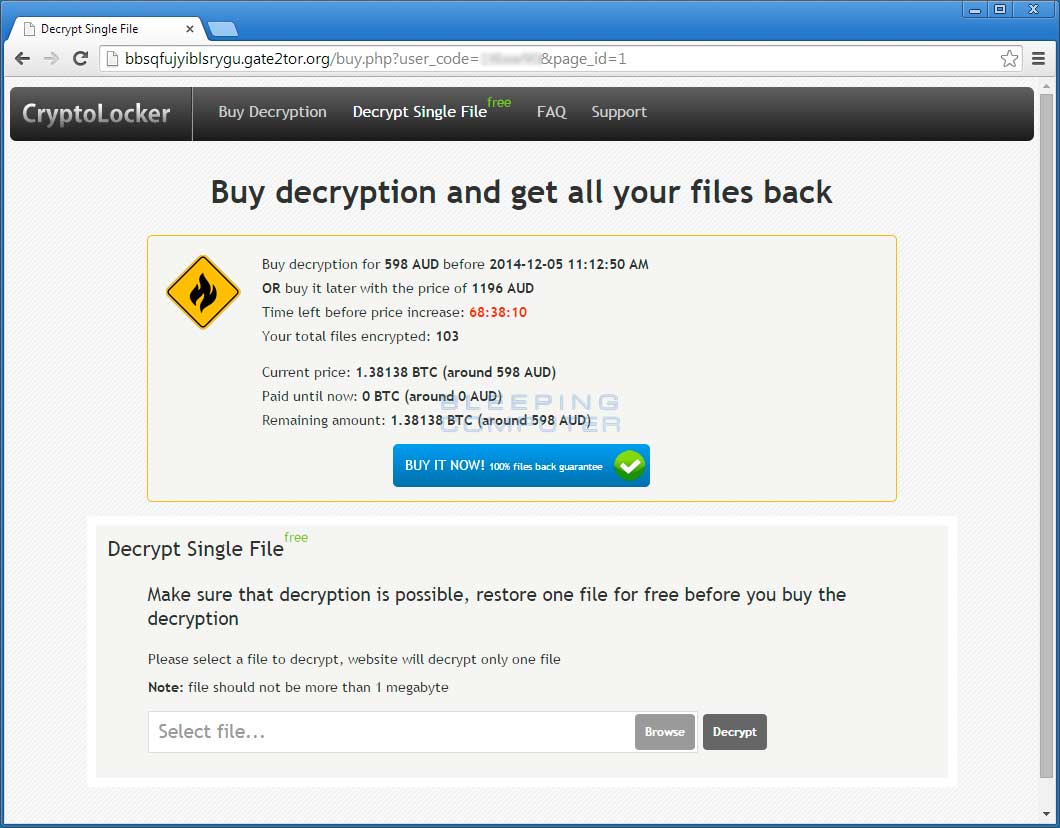Viewport: 1060px width, 828px height.
Task: Open the Chrome hamburger menu
Action: (1039, 59)
